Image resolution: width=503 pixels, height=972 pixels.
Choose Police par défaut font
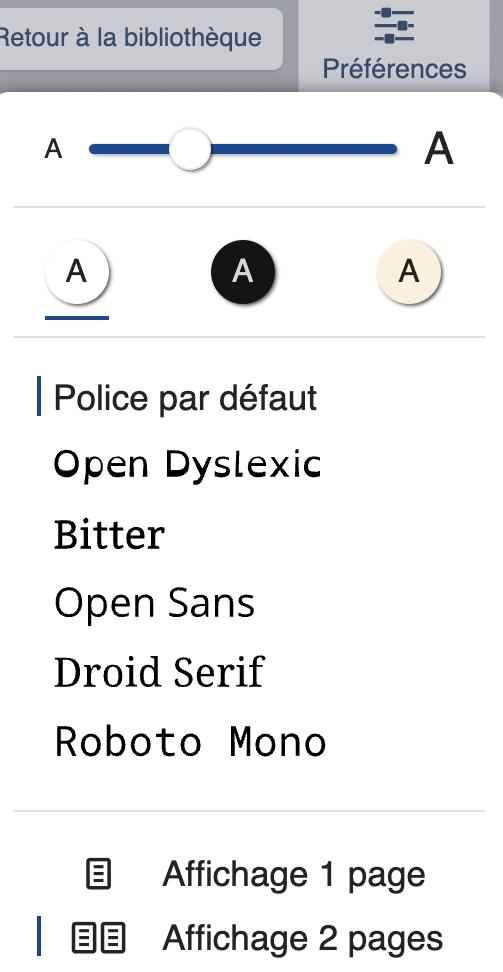185,397
